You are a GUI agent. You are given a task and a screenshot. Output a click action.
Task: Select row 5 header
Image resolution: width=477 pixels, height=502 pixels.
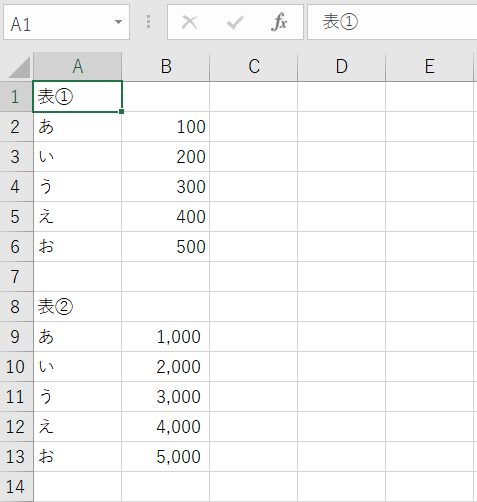tap(16, 217)
